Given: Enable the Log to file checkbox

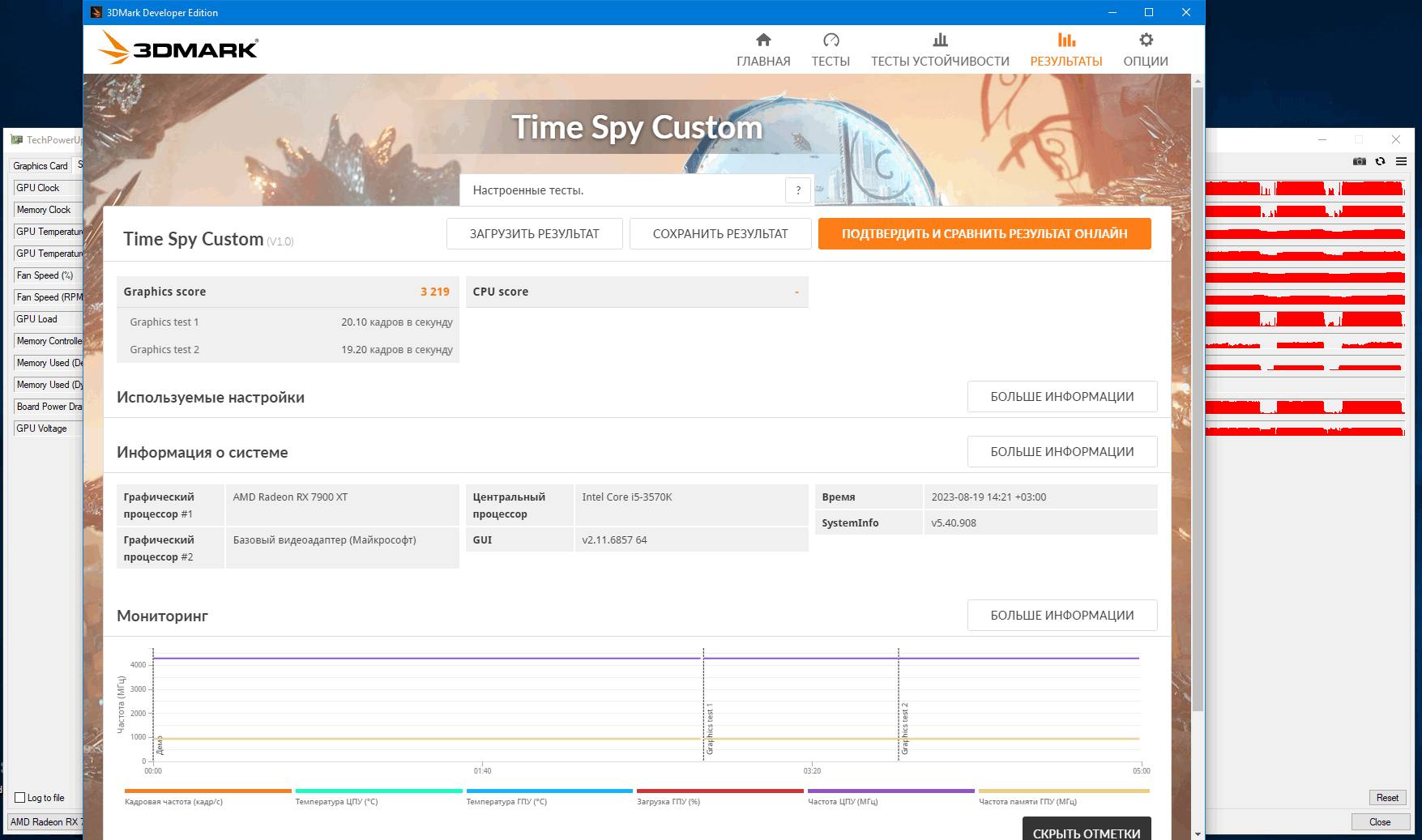Looking at the screenshot, I should click(20, 798).
